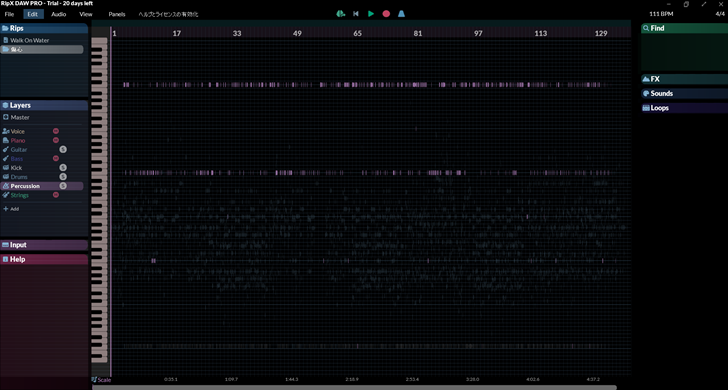Toggle solo on the Kick layer
This screenshot has width=728, height=390.
click(x=63, y=168)
